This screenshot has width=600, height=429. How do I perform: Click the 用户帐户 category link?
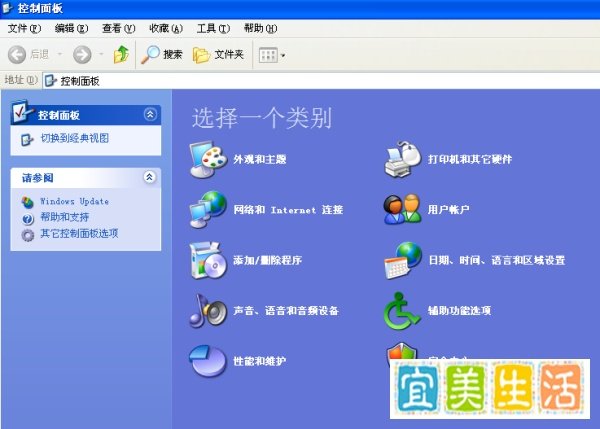[x=448, y=209]
